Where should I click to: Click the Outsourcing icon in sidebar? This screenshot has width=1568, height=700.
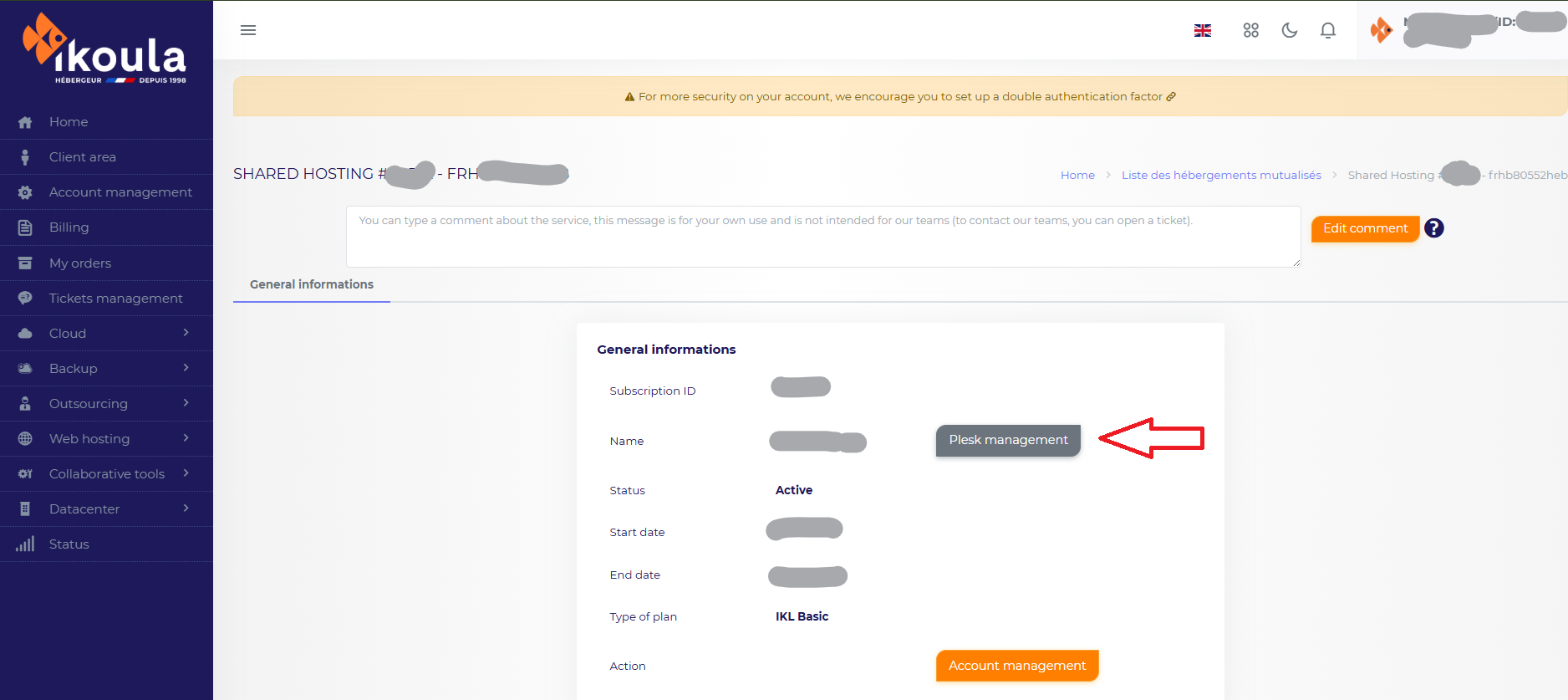tap(25, 403)
